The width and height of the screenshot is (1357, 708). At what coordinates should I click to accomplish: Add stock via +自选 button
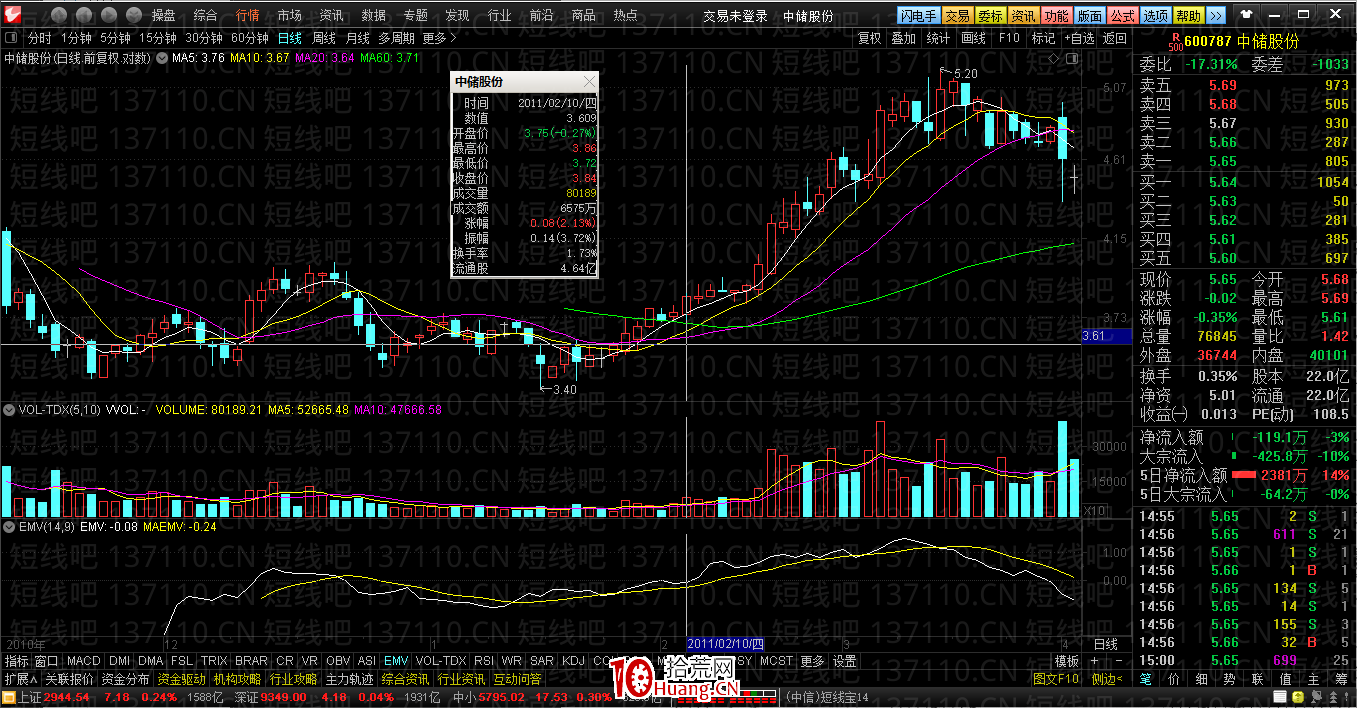tap(1079, 38)
